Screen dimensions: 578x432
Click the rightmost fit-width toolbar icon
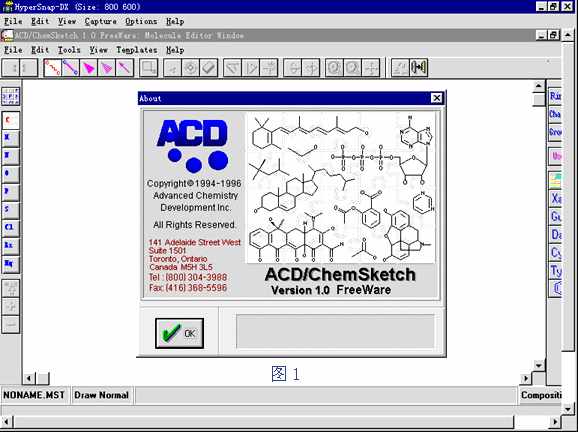point(419,68)
